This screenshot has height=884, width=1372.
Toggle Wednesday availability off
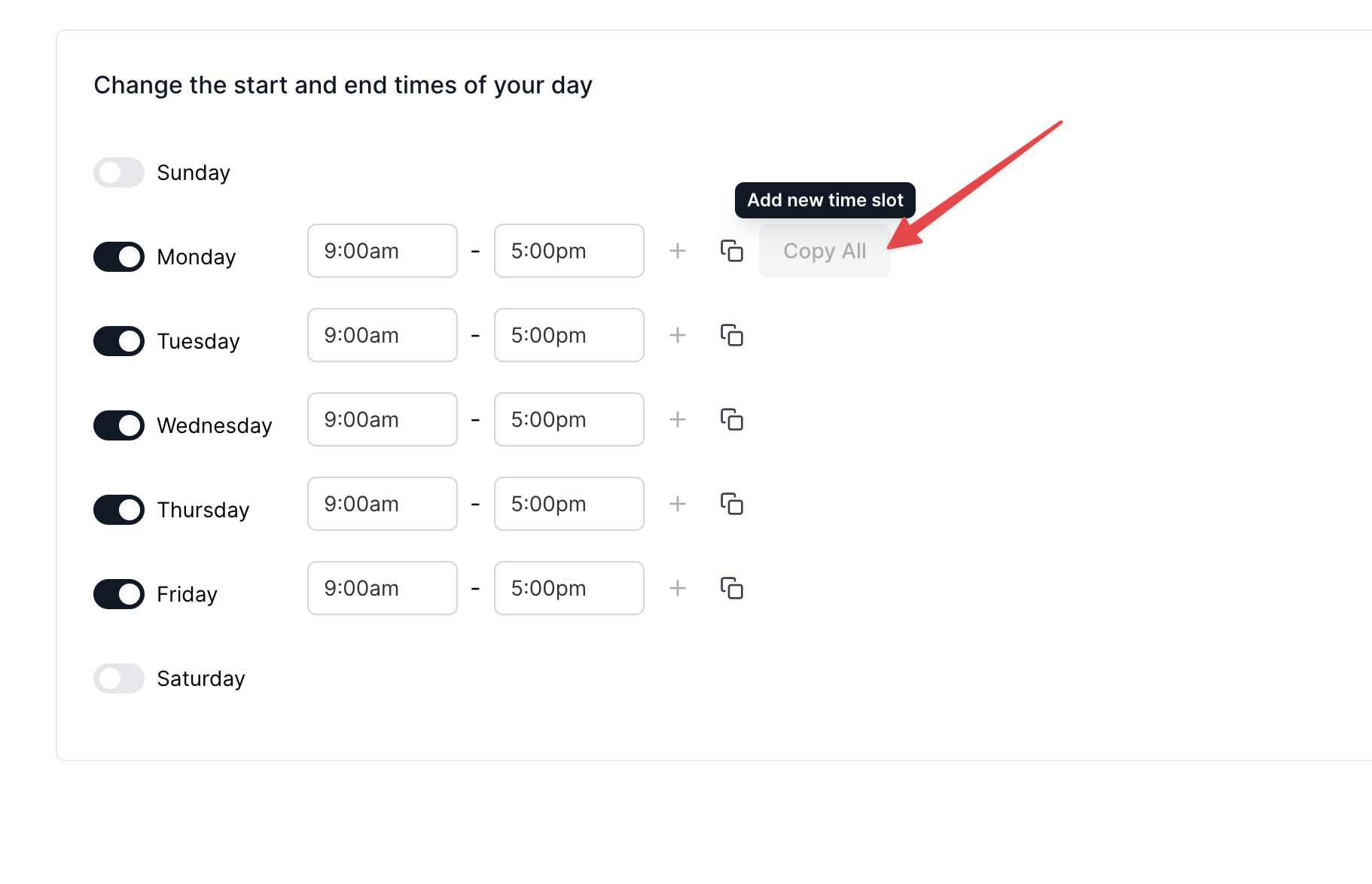(x=118, y=425)
